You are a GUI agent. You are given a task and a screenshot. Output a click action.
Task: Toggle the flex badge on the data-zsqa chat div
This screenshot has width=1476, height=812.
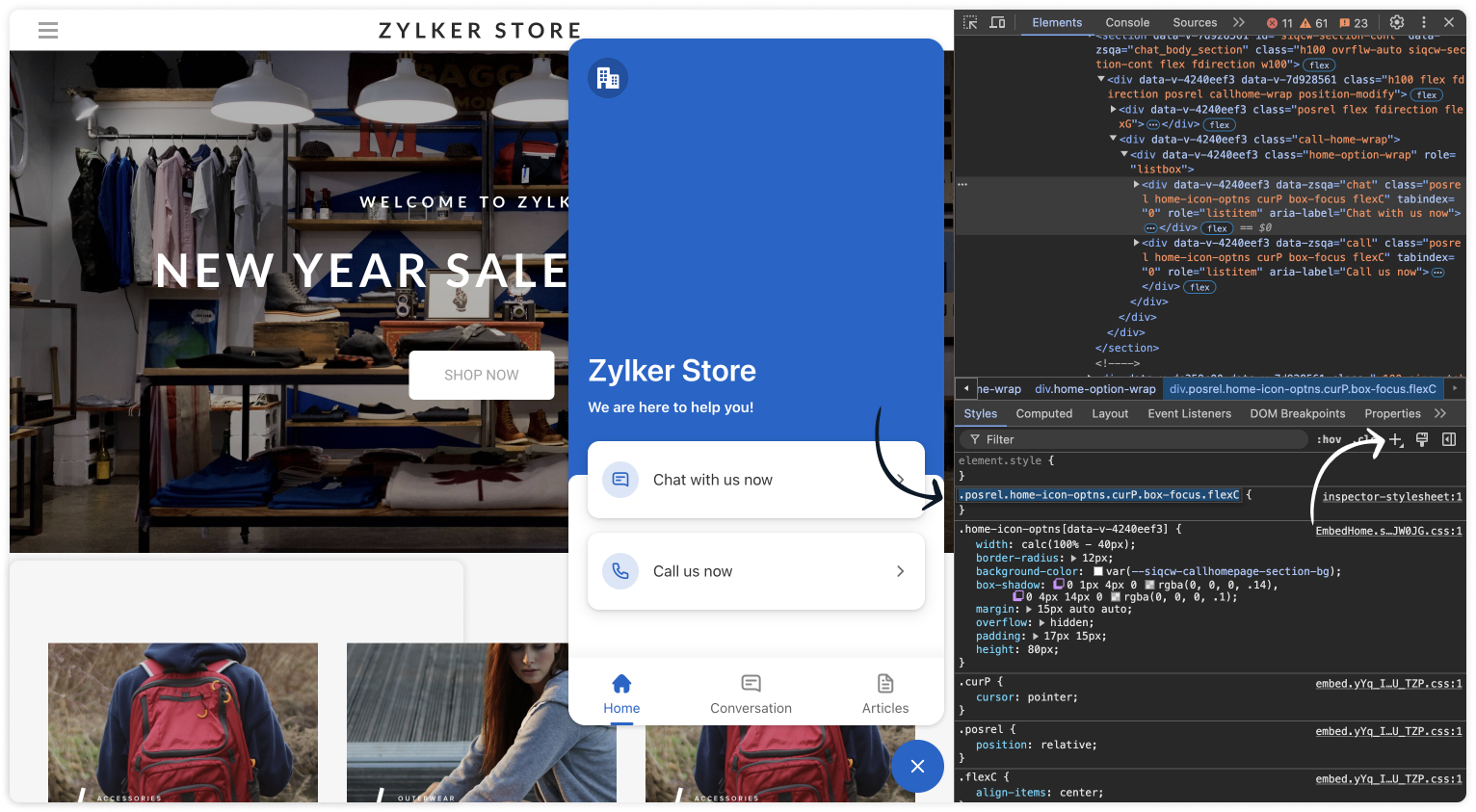click(x=1218, y=228)
